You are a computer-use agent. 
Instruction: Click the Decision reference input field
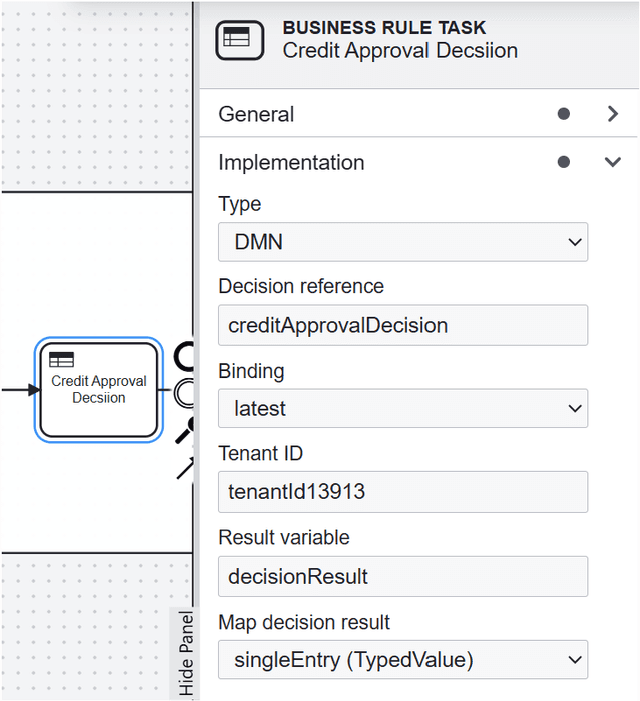pyautogui.click(x=403, y=325)
